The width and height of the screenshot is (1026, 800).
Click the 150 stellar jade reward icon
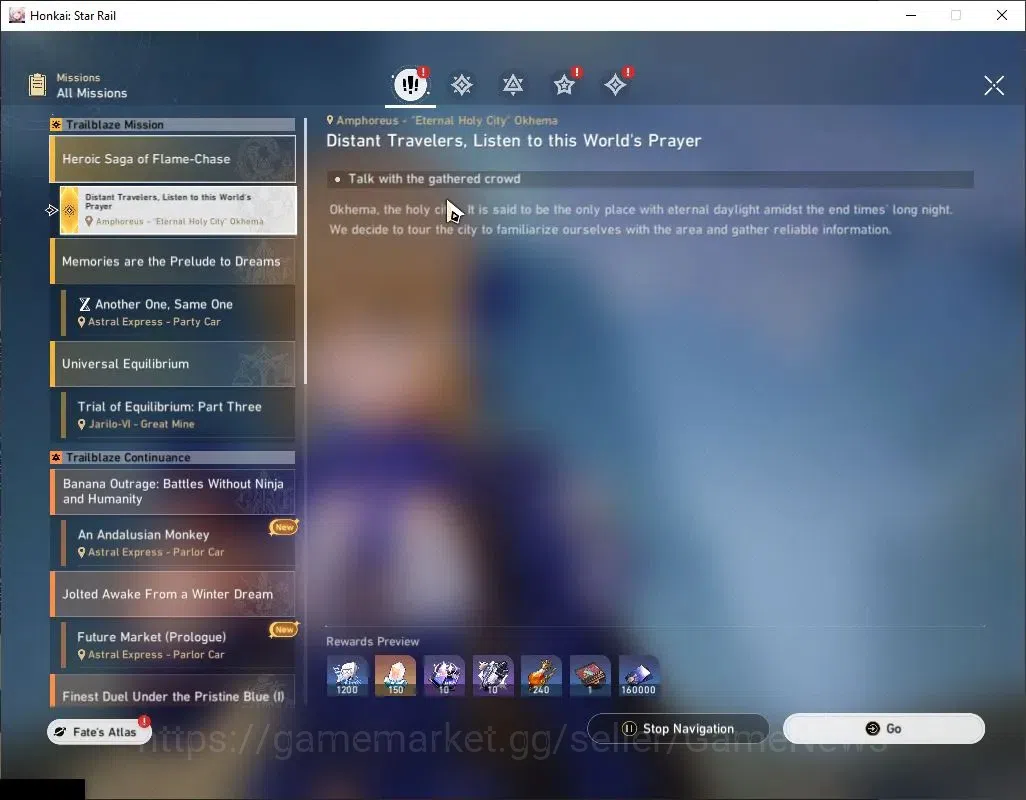[396, 675]
